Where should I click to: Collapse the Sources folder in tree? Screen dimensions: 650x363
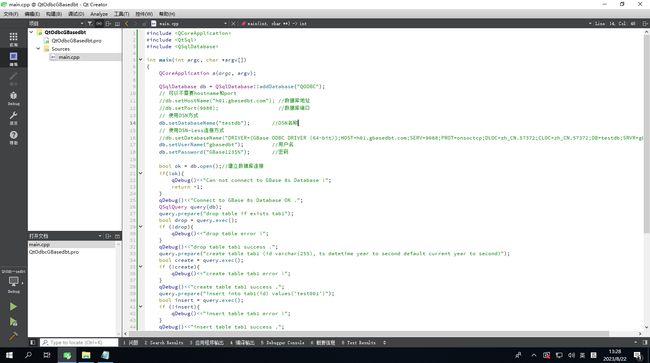pyautogui.click(x=39, y=48)
